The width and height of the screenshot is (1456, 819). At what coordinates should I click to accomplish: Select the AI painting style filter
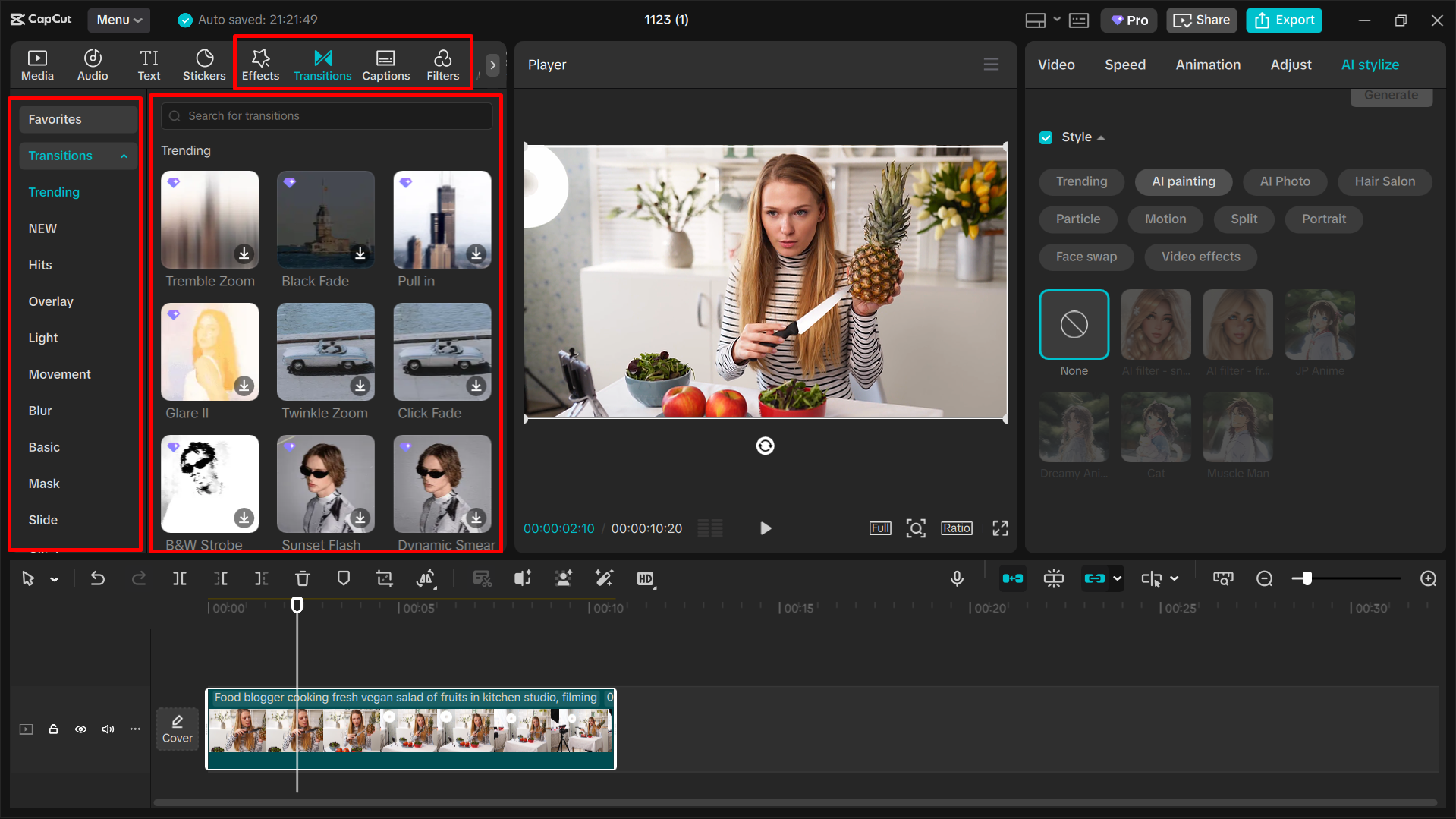click(1183, 181)
